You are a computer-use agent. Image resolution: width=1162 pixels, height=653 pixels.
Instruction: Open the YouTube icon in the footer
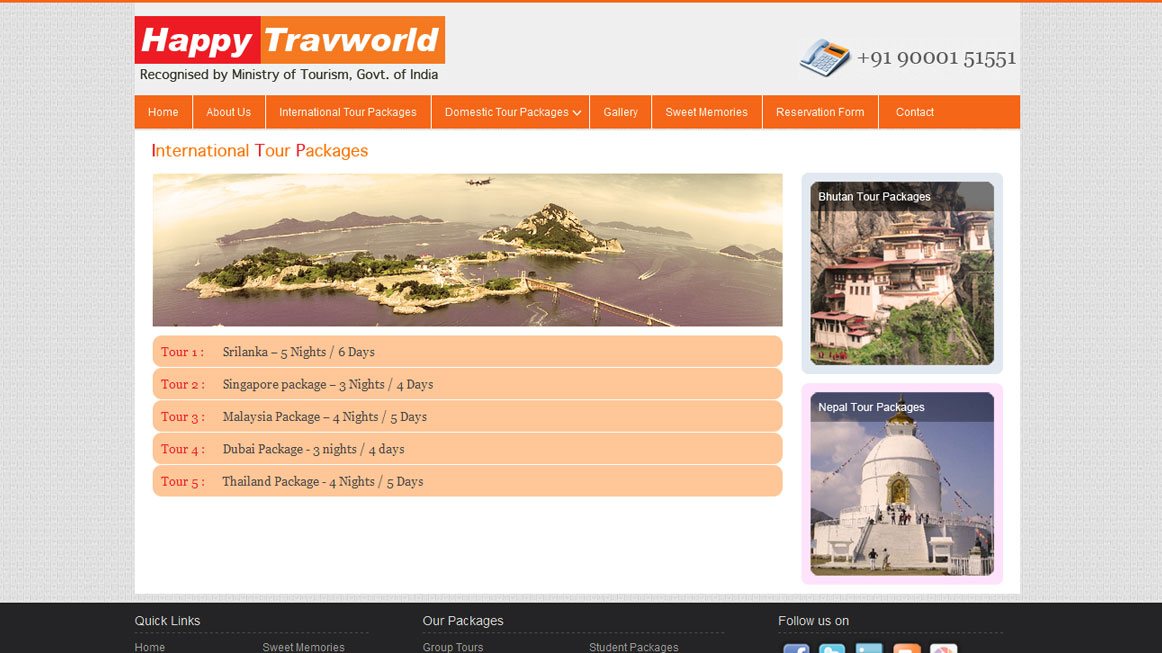[x=905, y=650]
